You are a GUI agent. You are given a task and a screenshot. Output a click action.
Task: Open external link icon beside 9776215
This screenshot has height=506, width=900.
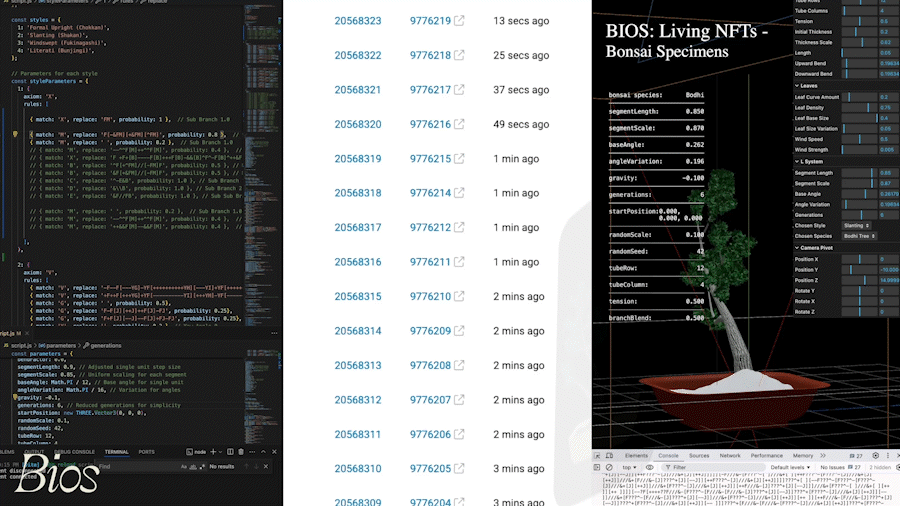459,158
